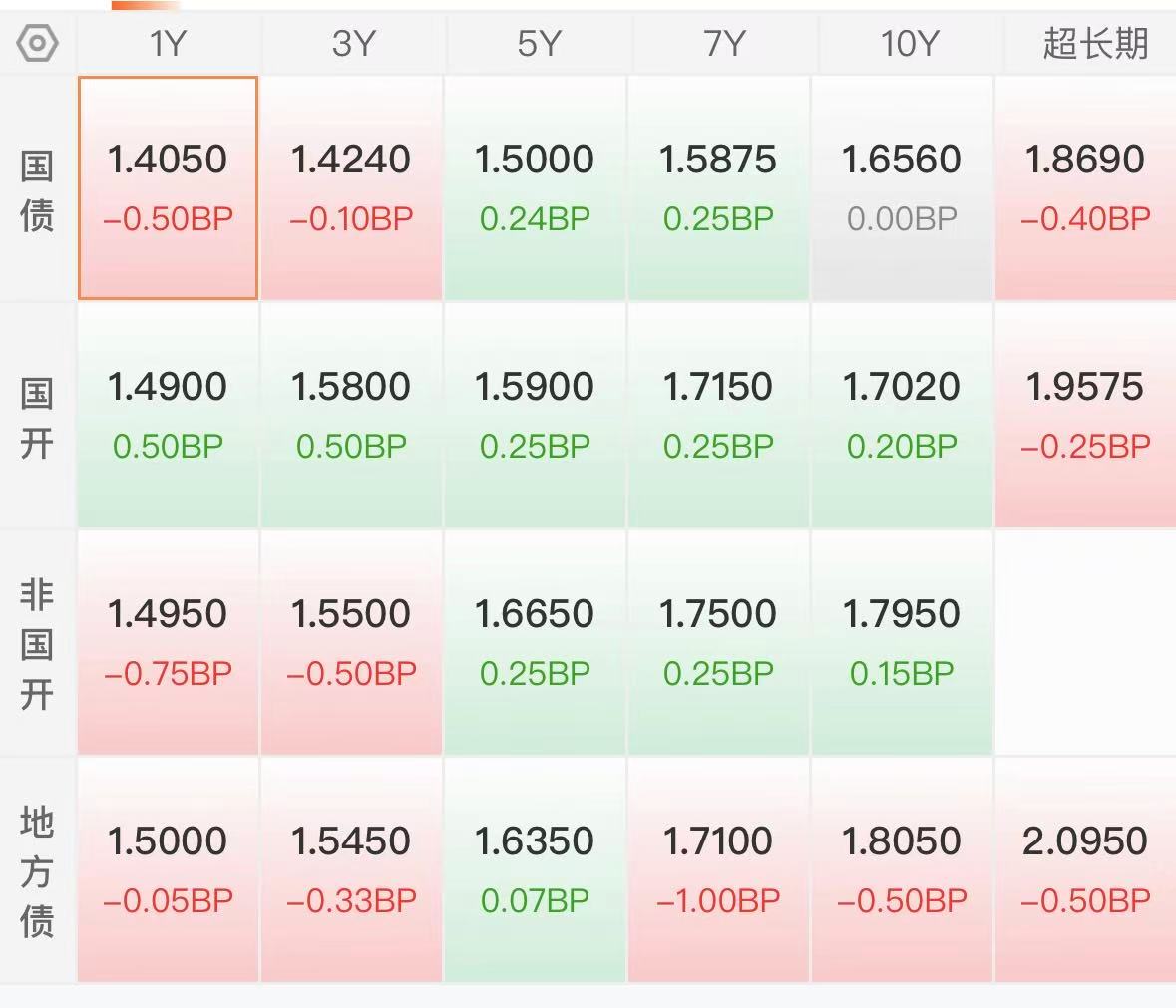Viewport: 1176px width, 1008px height.
Task: Select the 10Y maturity column header
Action: [x=909, y=43]
